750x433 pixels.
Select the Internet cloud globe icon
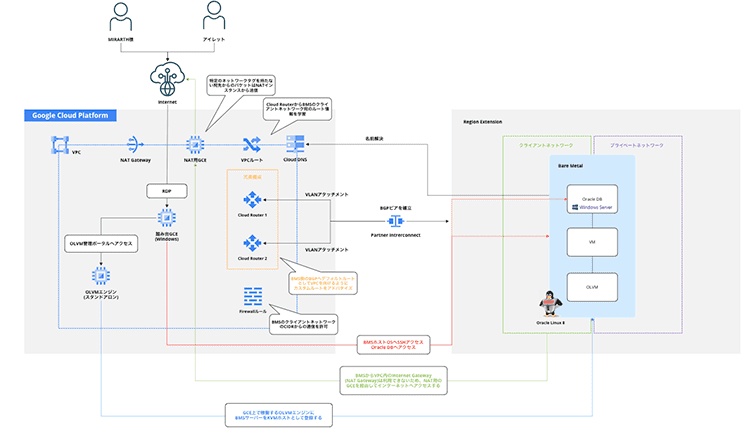tap(167, 78)
